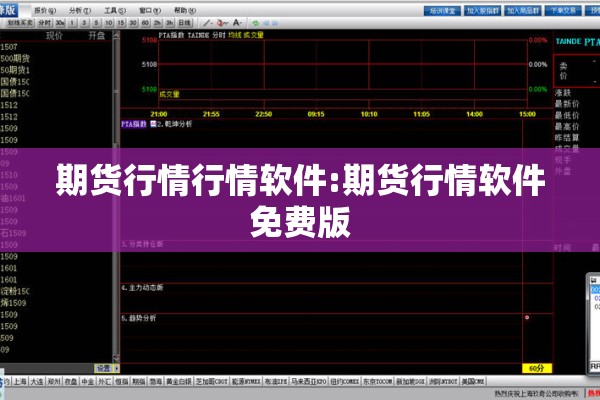The width and height of the screenshot is (600, 400).
Task: Switch to the 东京TOCOM tab
Action: coord(378,382)
